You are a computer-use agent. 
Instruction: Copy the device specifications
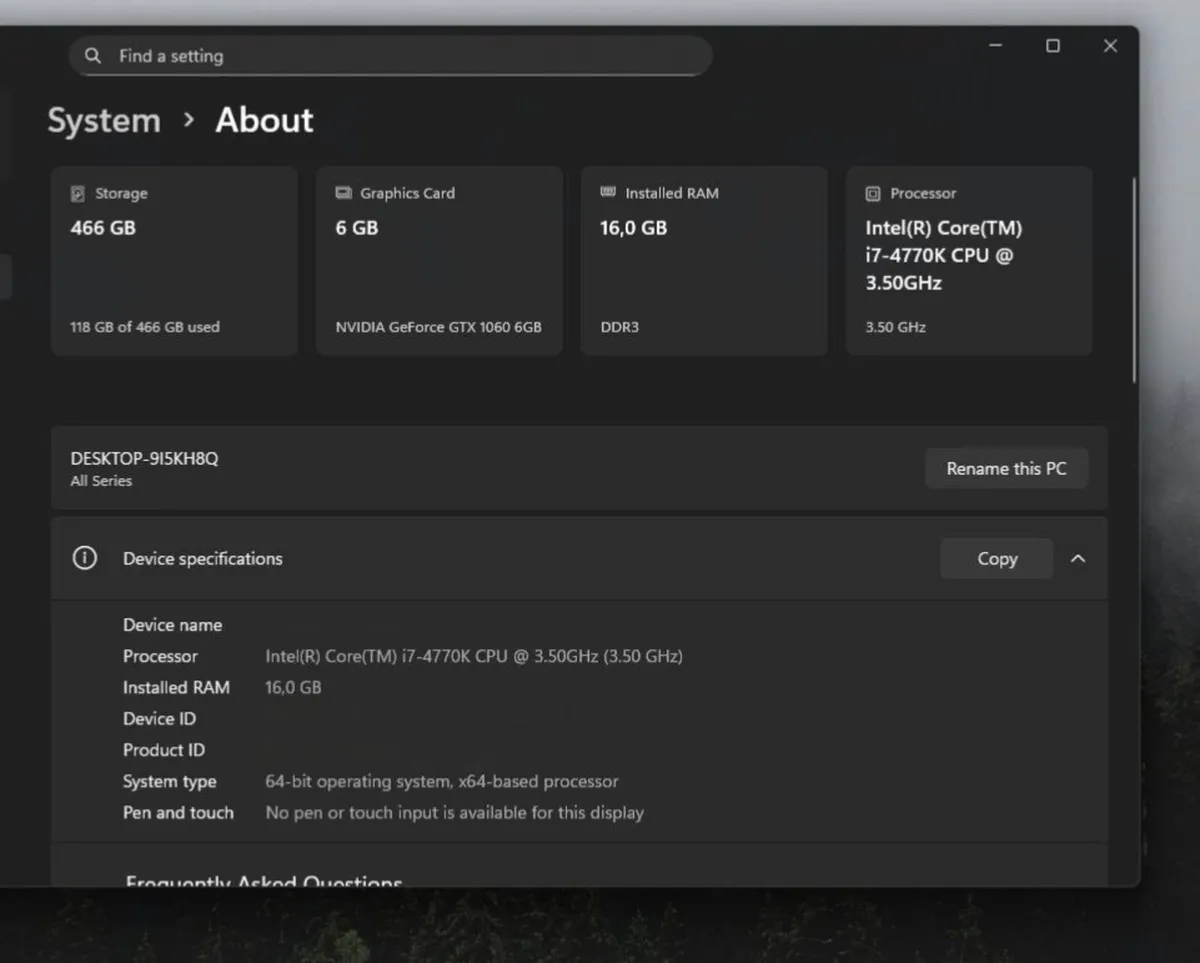996,559
